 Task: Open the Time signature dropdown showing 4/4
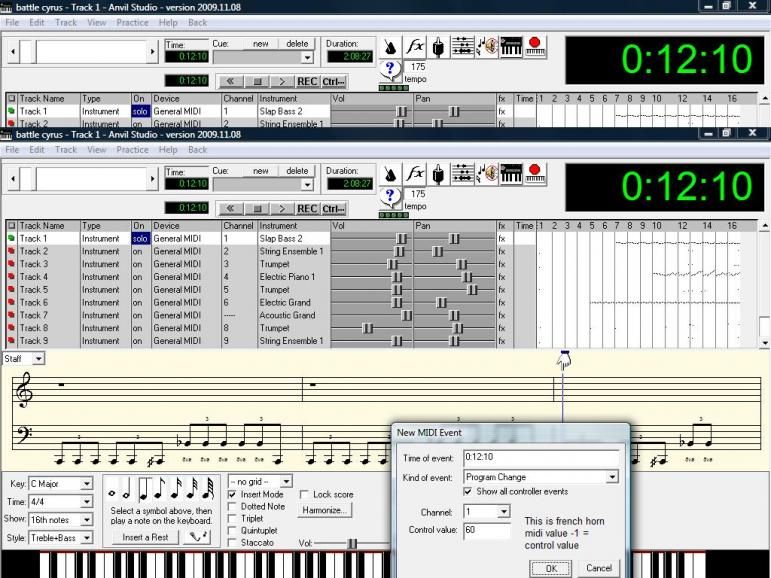pos(87,502)
